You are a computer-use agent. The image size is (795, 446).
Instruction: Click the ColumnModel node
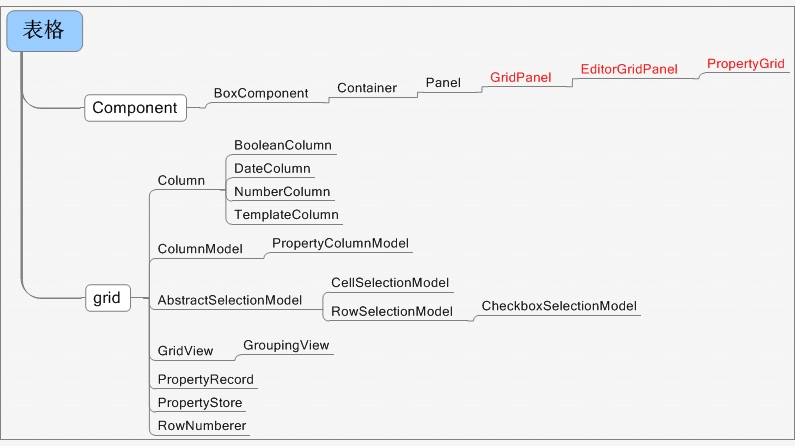(x=200, y=249)
